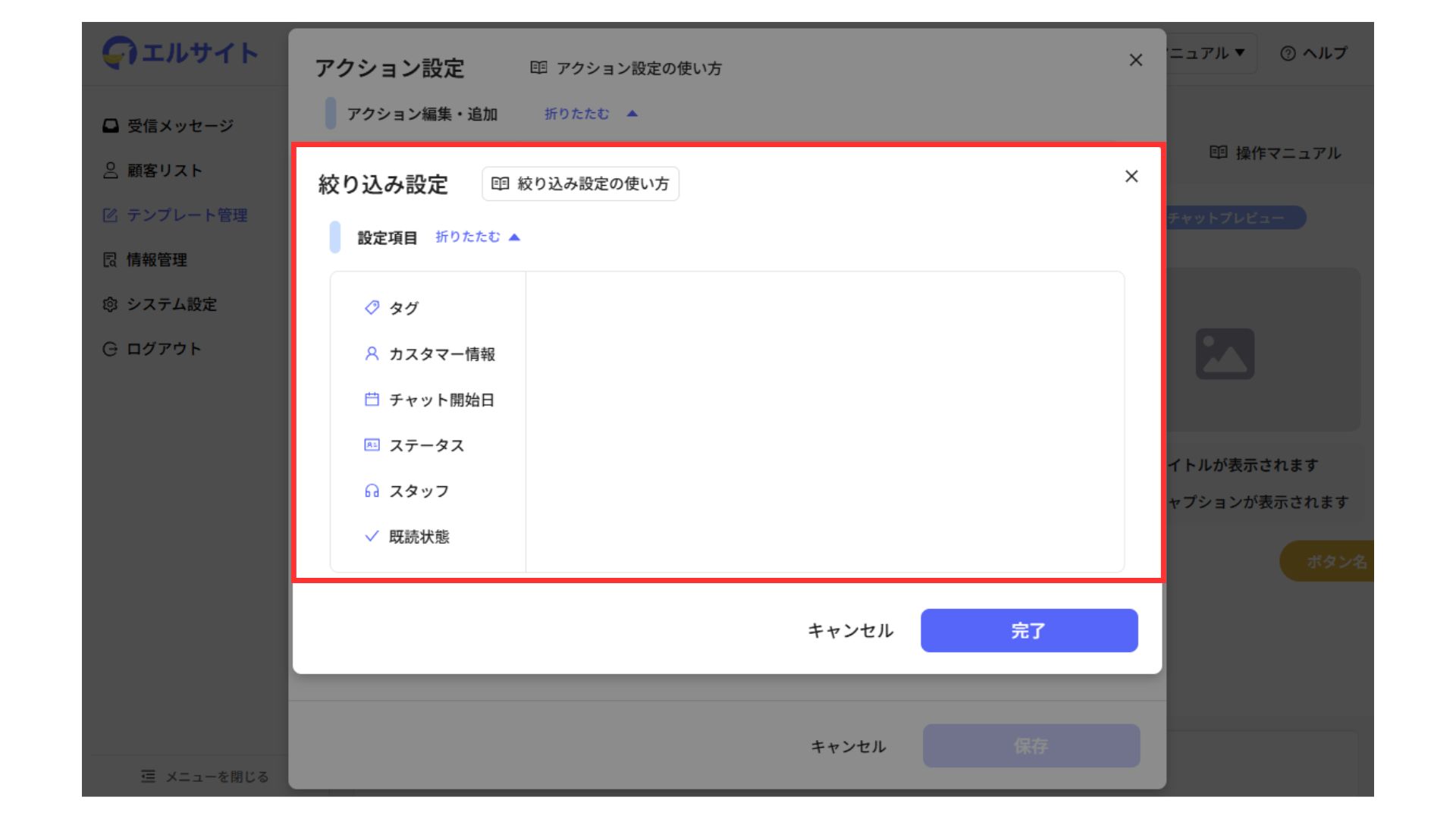Click the カスタマー情報 person icon
The image size is (1456, 819).
coord(372,353)
